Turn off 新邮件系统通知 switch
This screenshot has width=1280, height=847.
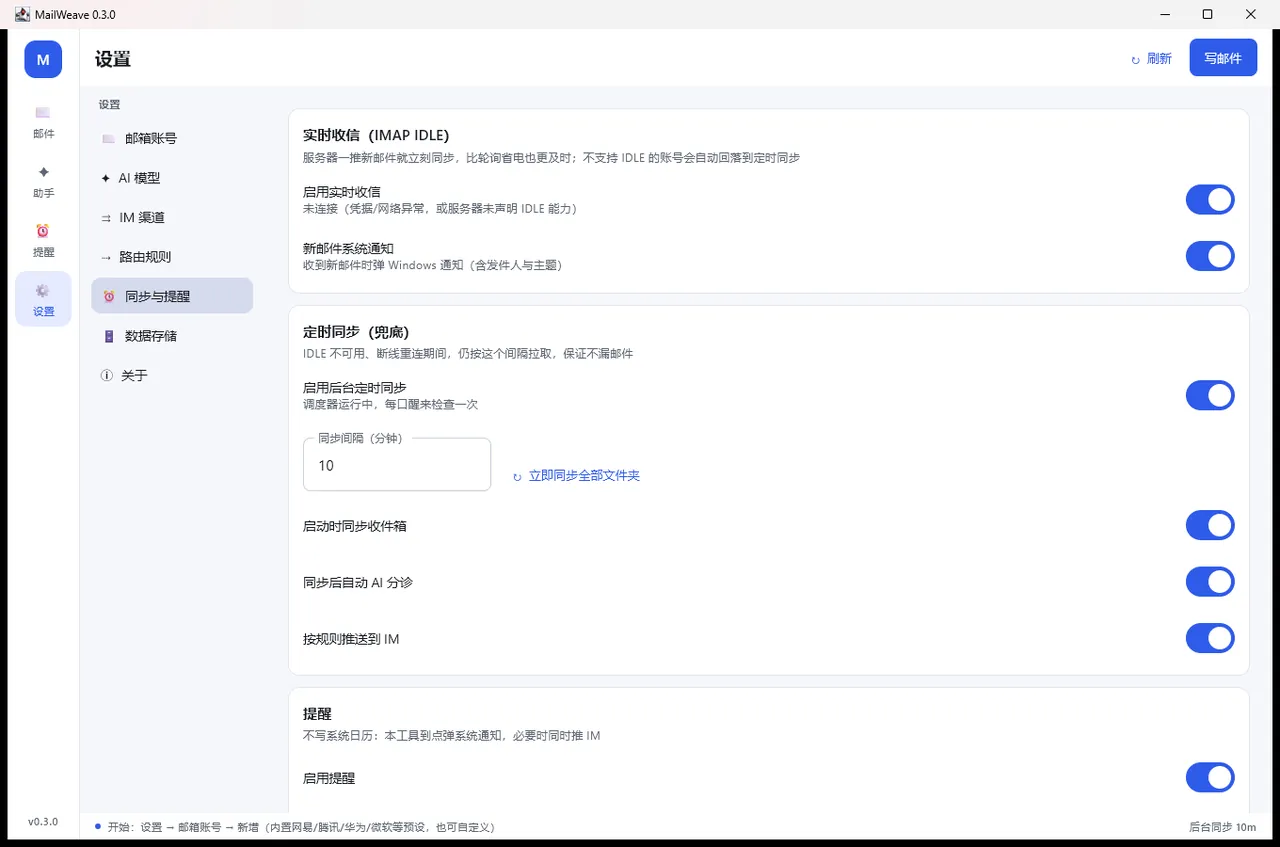tap(1210, 256)
